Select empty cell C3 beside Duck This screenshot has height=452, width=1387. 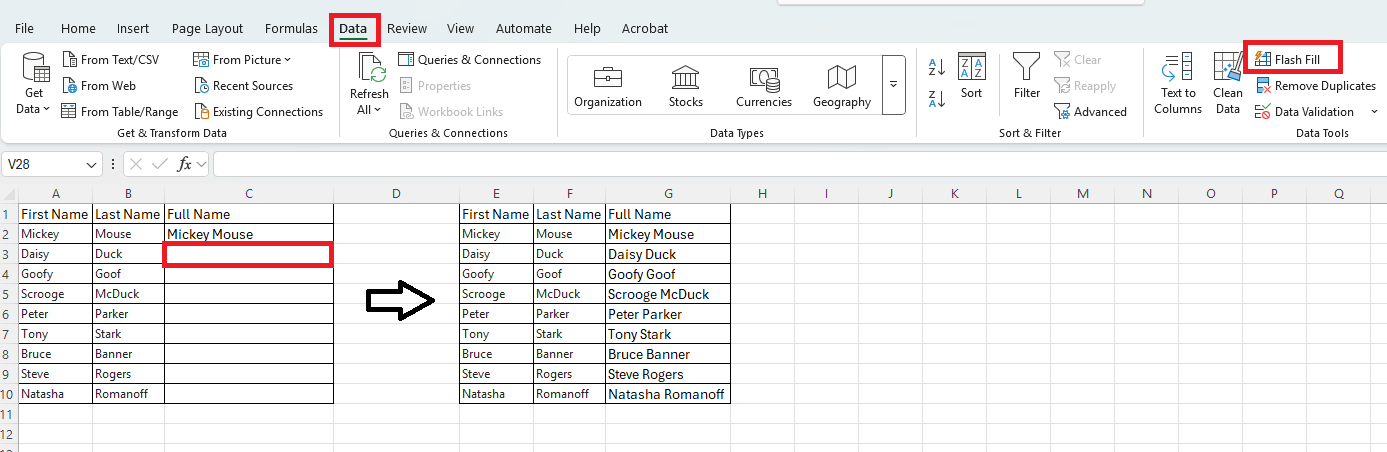(x=248, y=254)
